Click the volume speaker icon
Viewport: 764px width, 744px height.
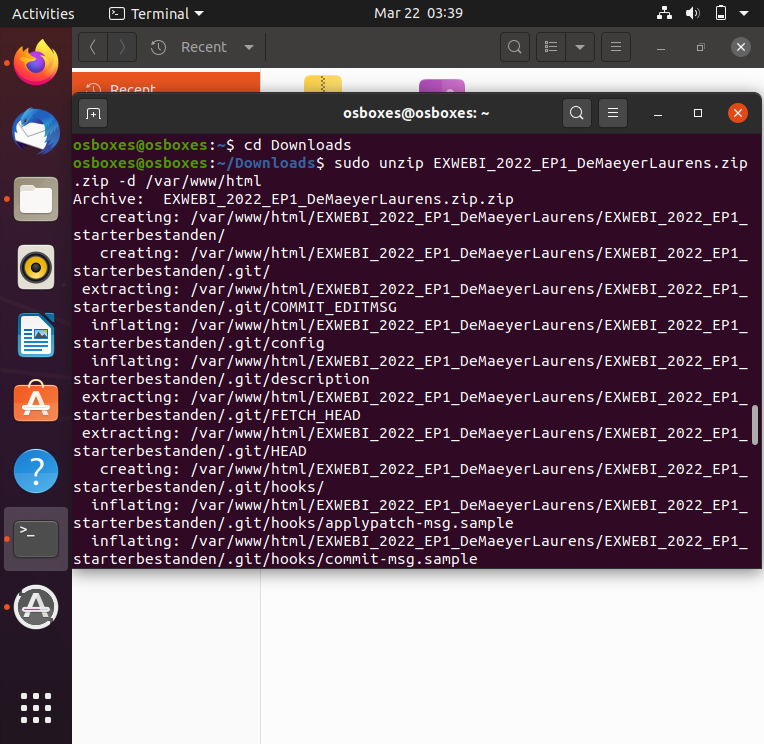pos(692,13)
